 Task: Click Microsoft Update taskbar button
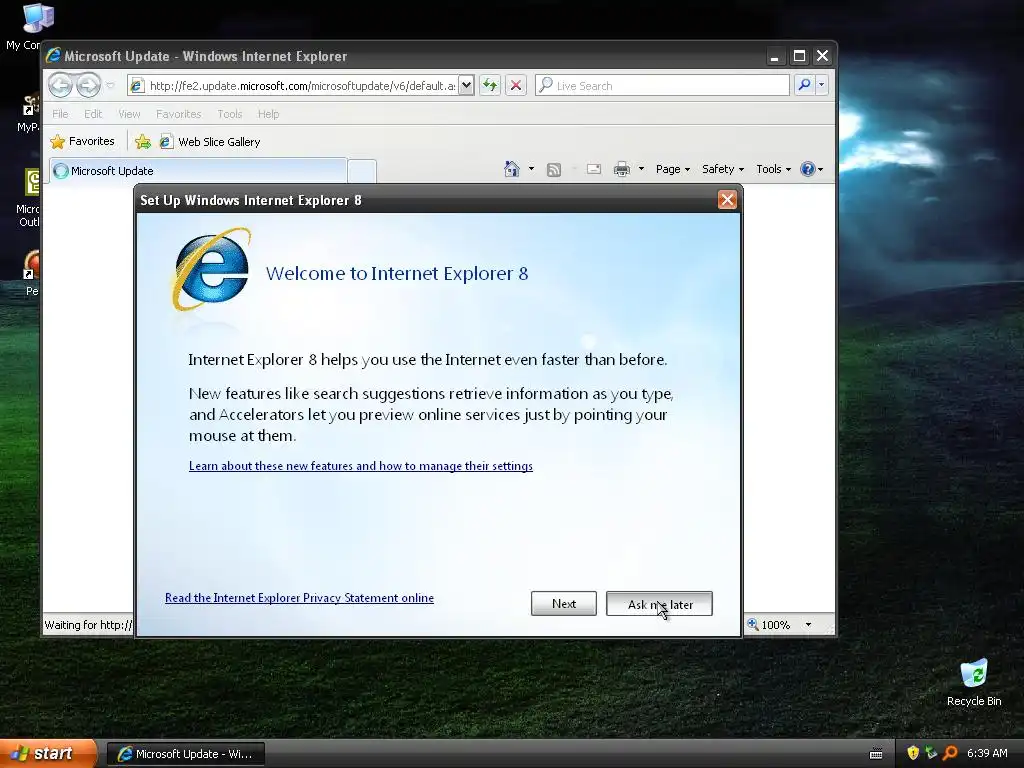(185, 754)
